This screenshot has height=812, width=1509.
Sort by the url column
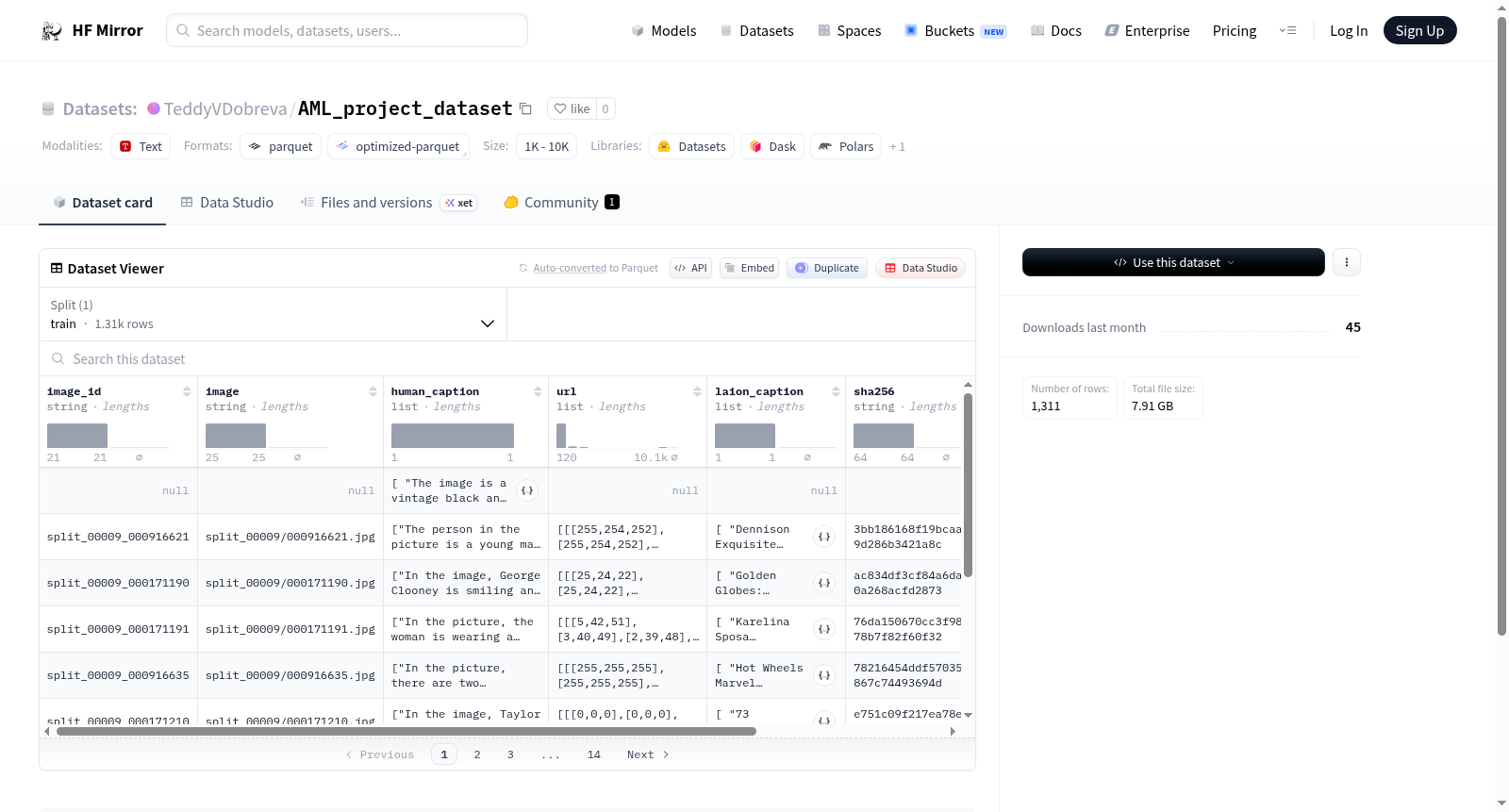pos(697,391)
